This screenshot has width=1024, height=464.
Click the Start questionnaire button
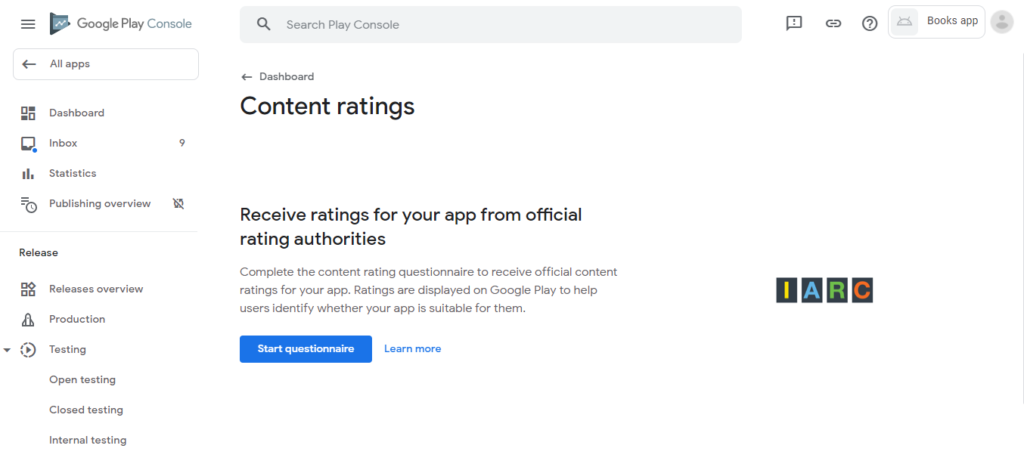(x=306, y=349)
